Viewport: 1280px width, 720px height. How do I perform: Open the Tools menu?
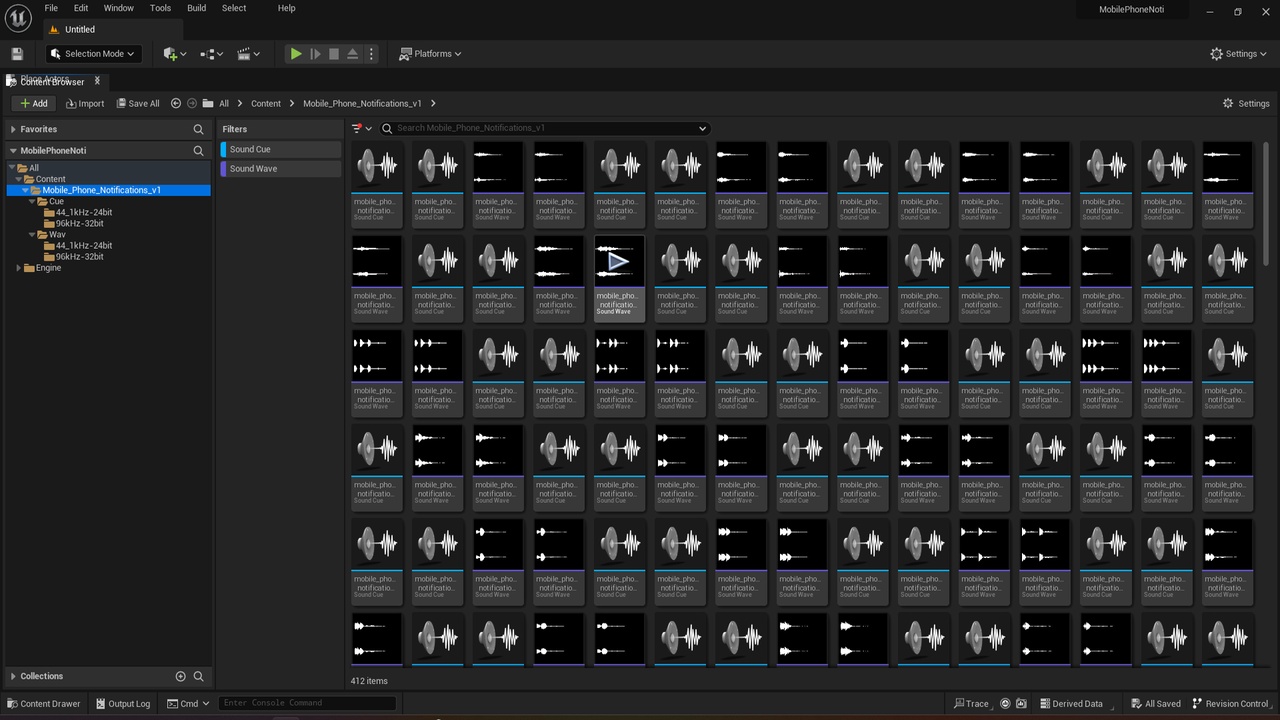(160, 8)
